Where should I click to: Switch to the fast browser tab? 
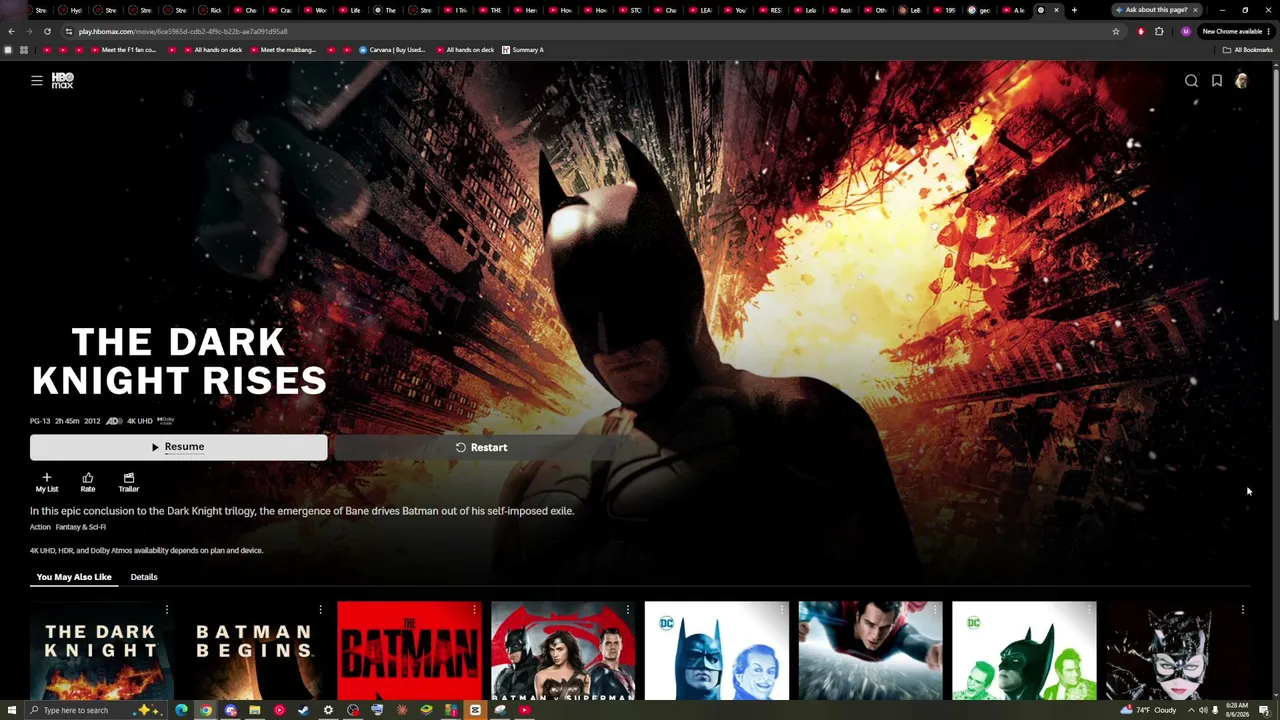841,10
